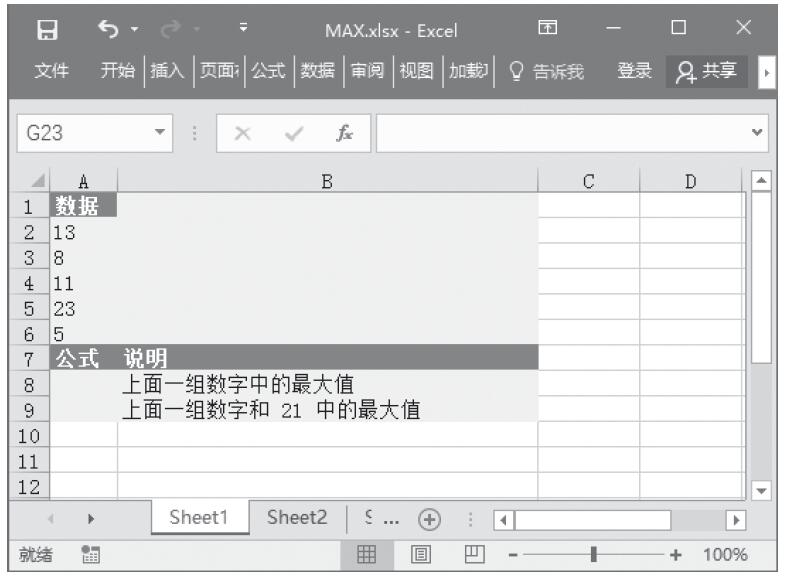Add a new sheet with plus icon
The image size is (785, 577).
(x=430, y=518)
